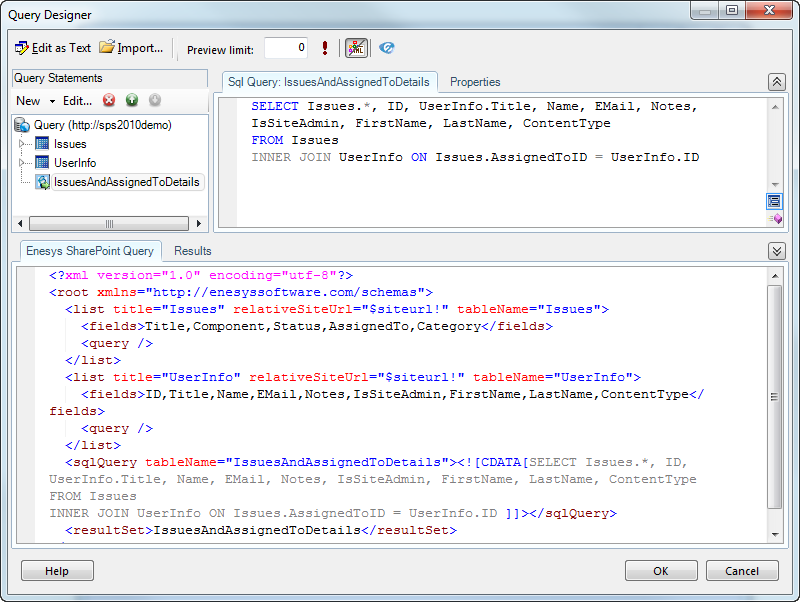Open the Import dialog from toolbar
The image size is (800, 602).
click(x=131, y=48)
